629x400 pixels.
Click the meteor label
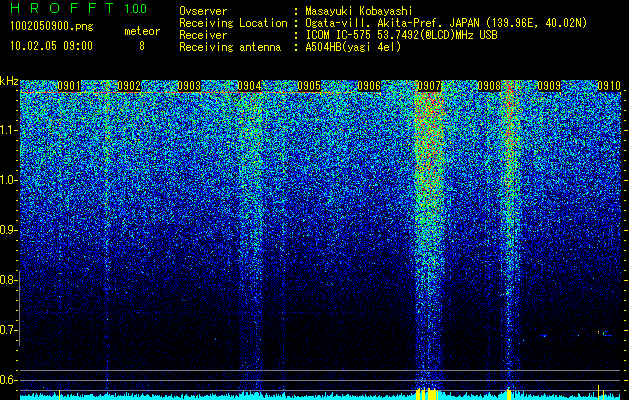142,31
